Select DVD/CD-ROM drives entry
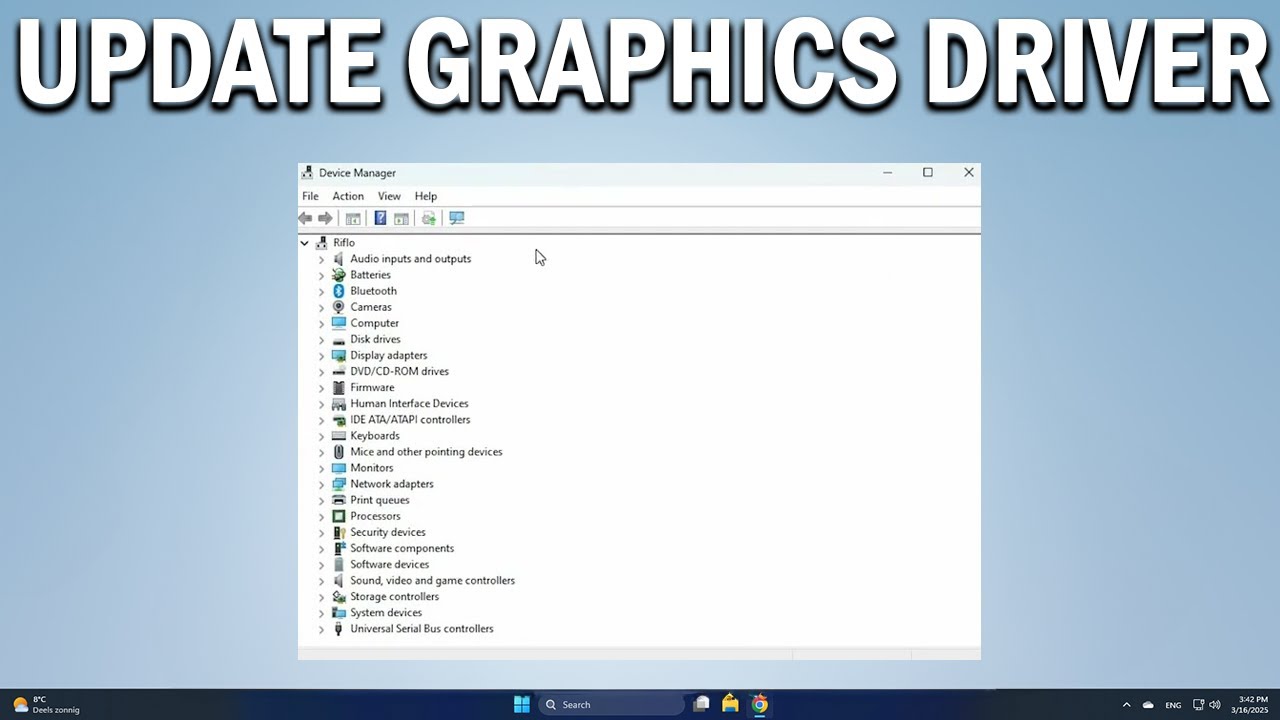This screenshot has width=1280, height=720. [399, 371]
